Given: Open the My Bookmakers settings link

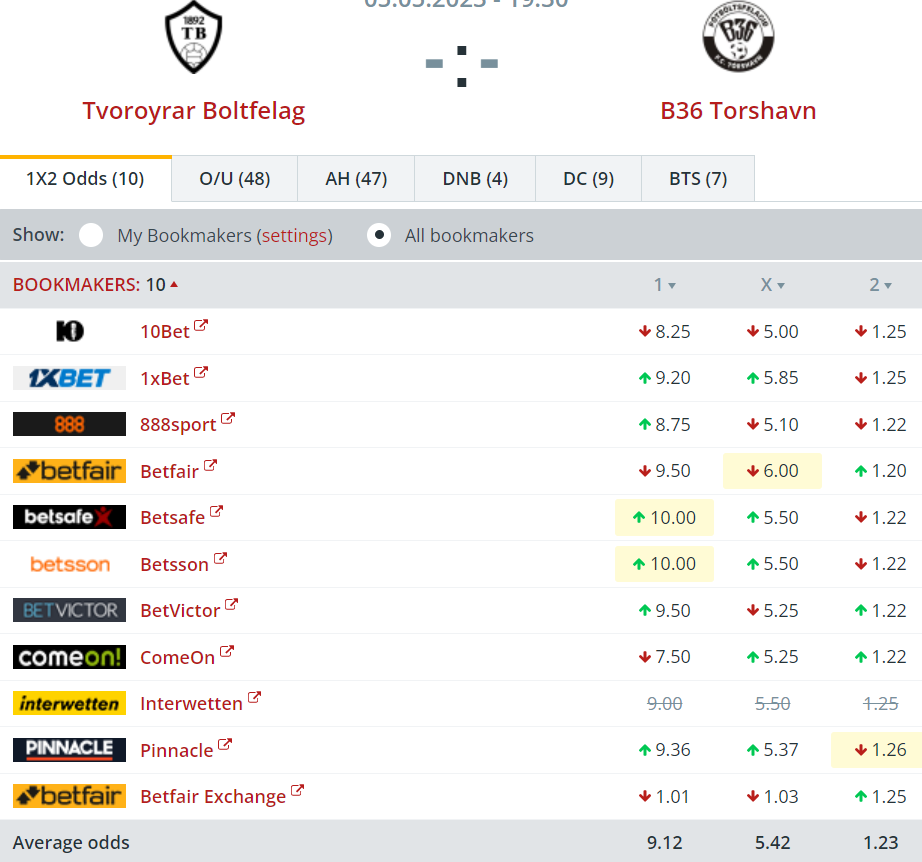Looking at the screenshot, I should (295, 236).
